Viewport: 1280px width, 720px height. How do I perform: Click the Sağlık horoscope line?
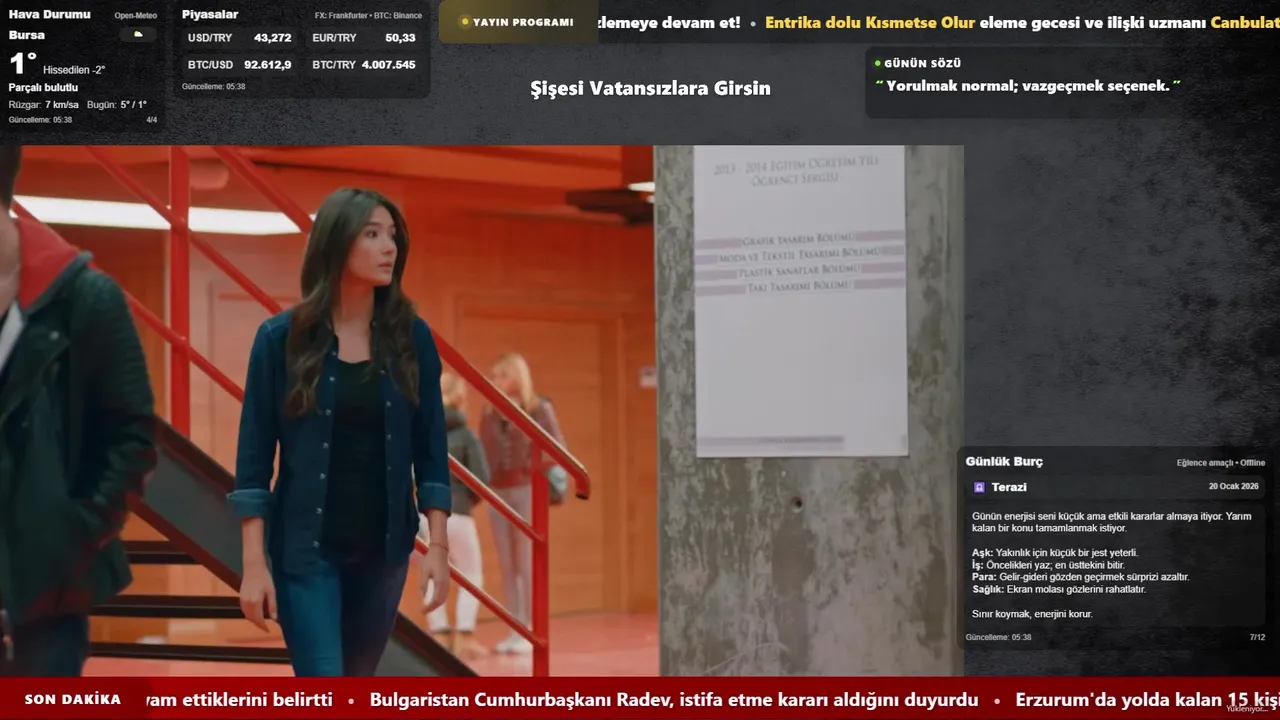pyautogui.click(x=1058, y=589)
